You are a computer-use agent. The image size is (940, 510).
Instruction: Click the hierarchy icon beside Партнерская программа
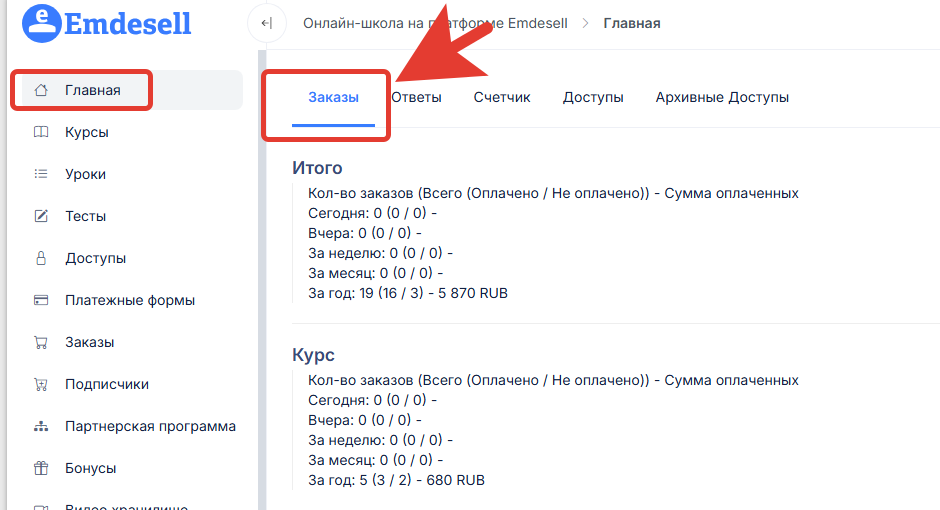point(41,426)
